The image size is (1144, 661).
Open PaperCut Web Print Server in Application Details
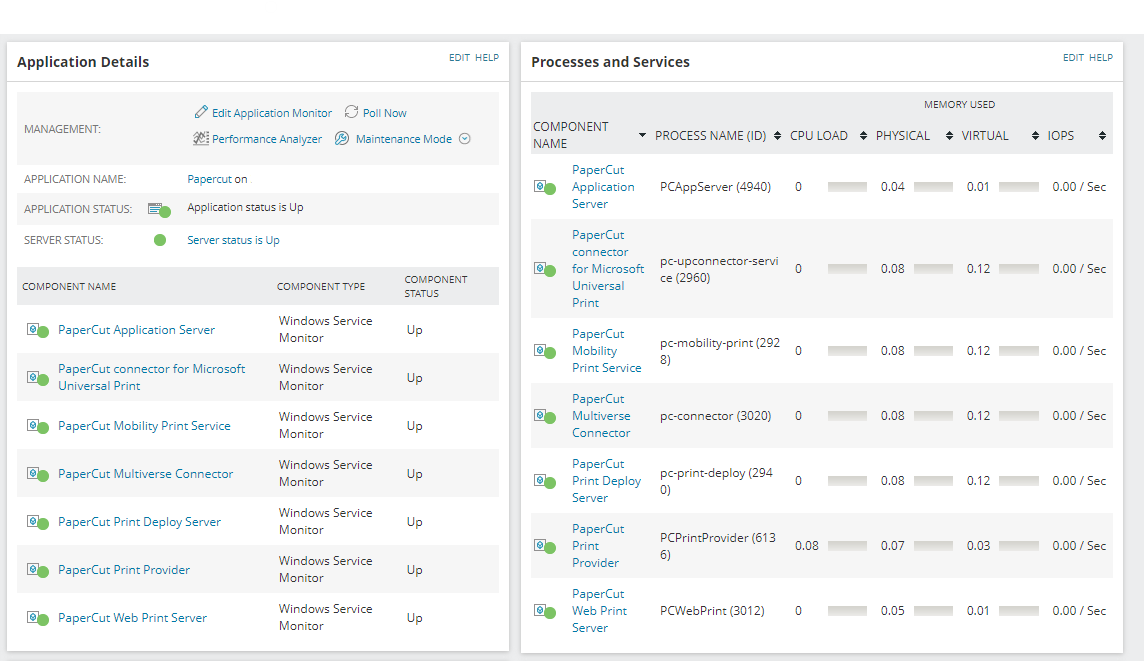coord(132,618)
